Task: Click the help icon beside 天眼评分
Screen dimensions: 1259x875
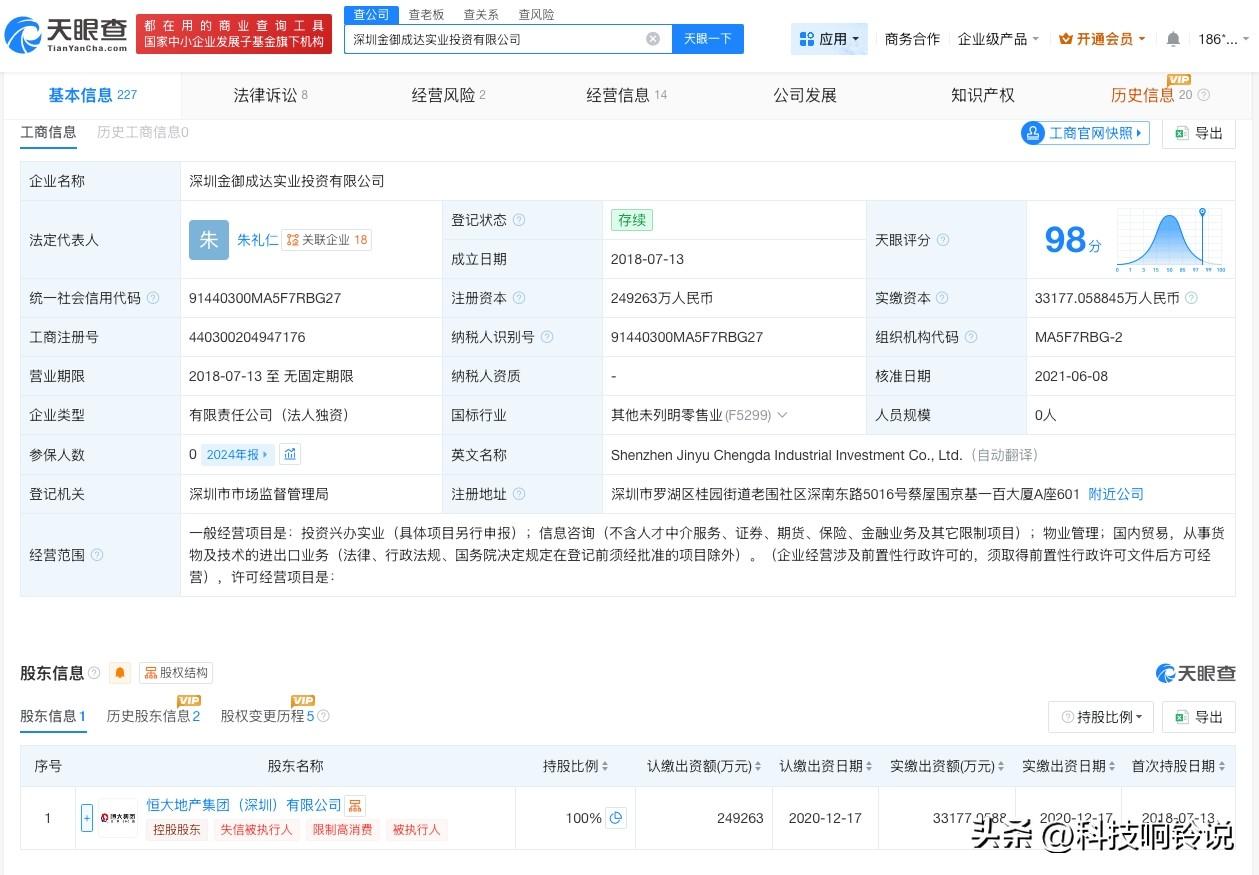Action: (942, 240)
